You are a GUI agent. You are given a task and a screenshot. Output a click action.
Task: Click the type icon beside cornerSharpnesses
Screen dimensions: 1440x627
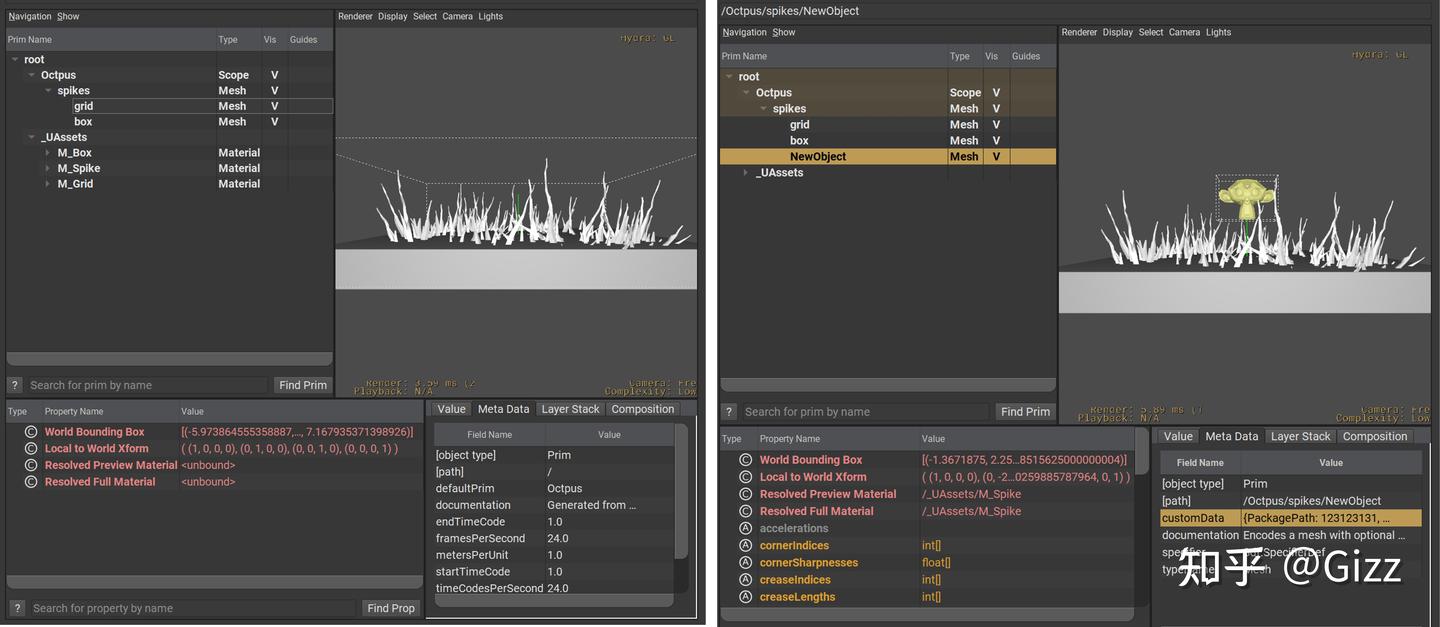[x=745, y=563]
